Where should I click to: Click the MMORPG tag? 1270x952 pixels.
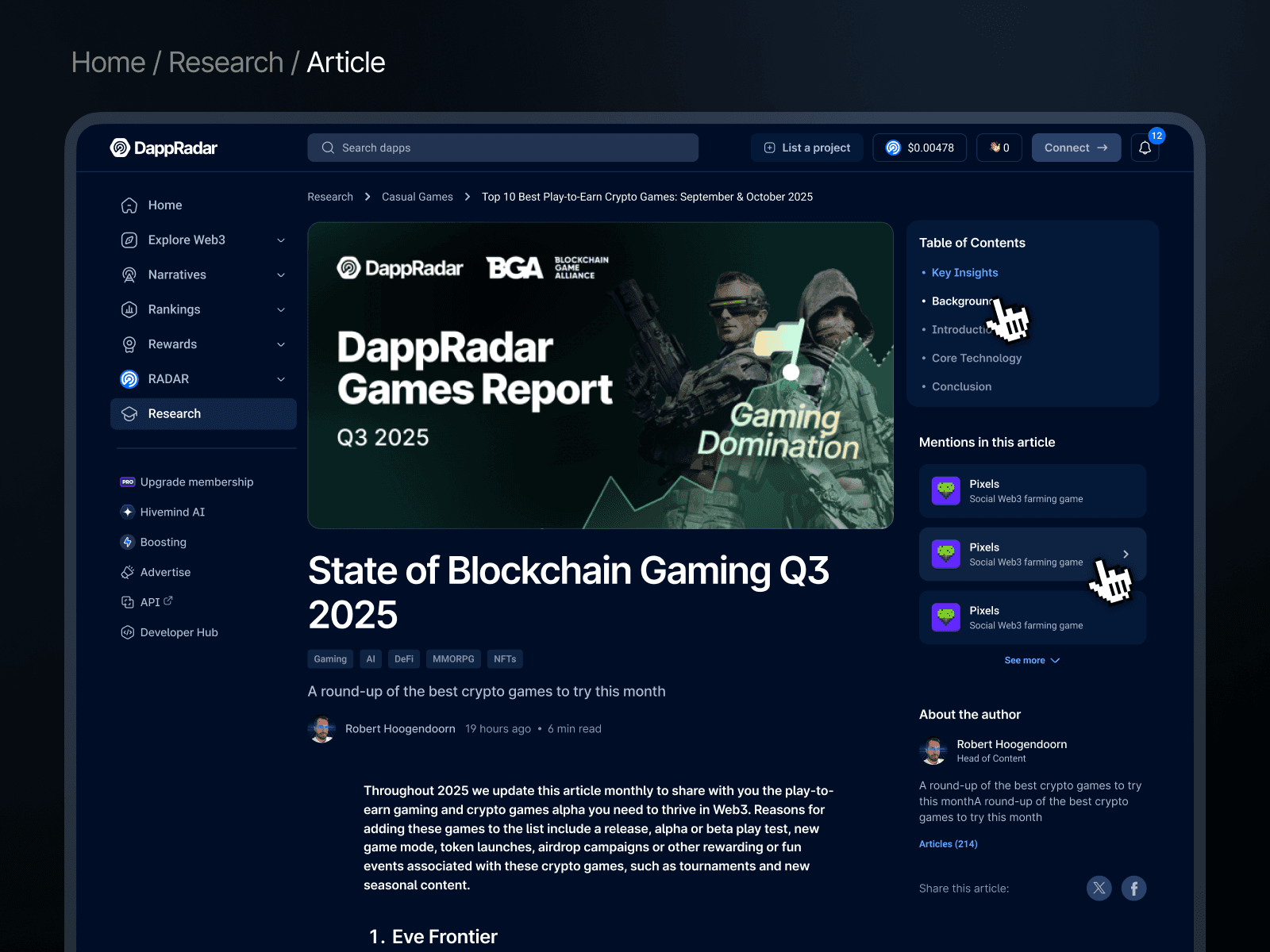(453, 659)
